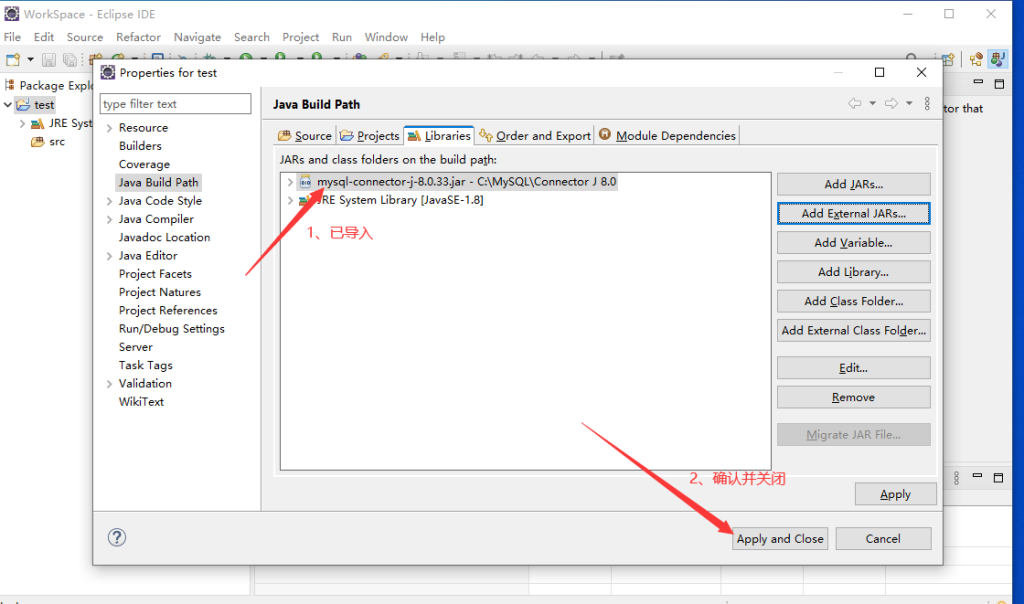The image size is (1024, 604).
Task: Click the Add Class Folder... button
Action: coord(854,301)
